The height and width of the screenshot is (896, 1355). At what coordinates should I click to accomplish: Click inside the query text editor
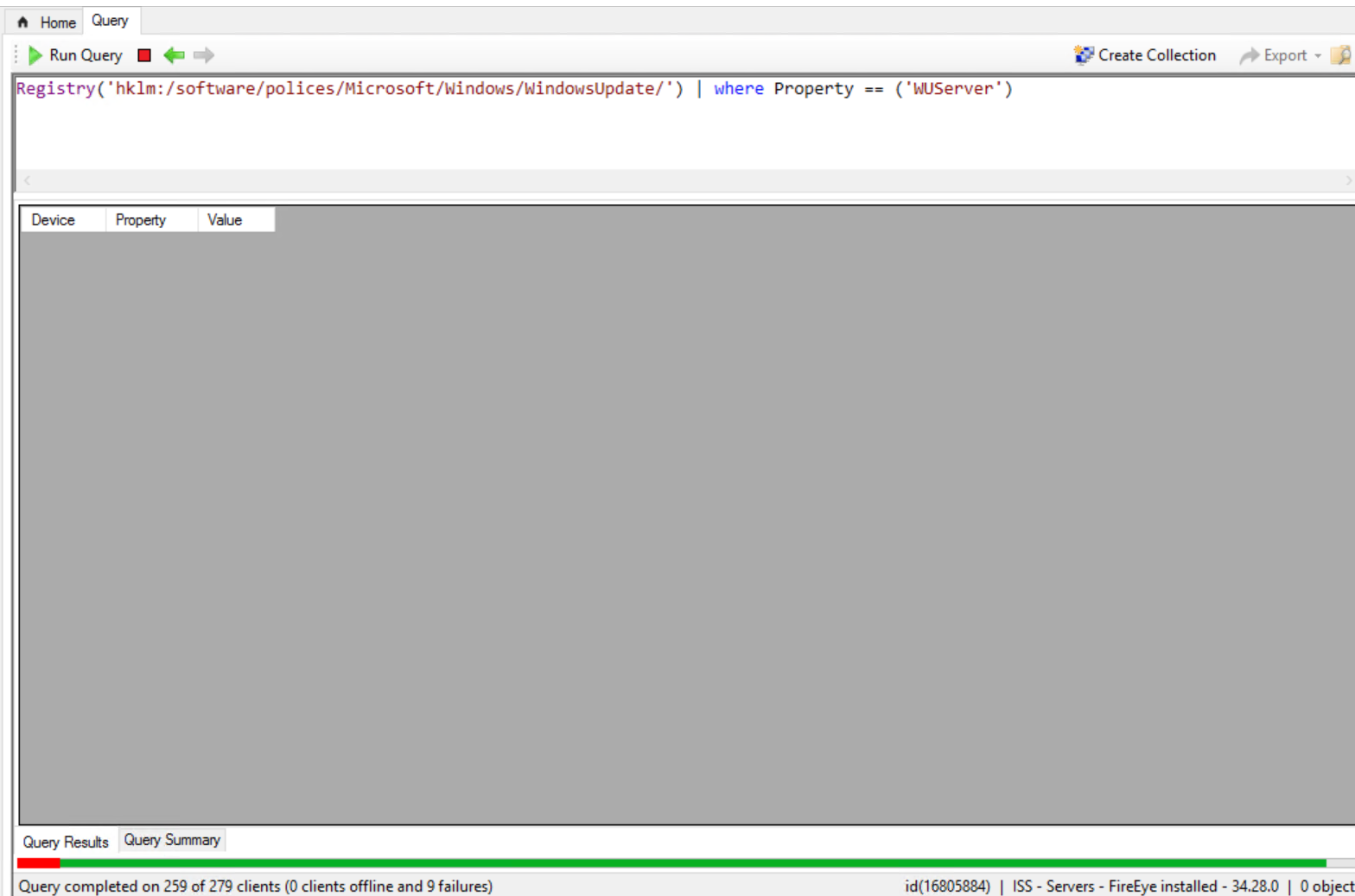[684, 123]
